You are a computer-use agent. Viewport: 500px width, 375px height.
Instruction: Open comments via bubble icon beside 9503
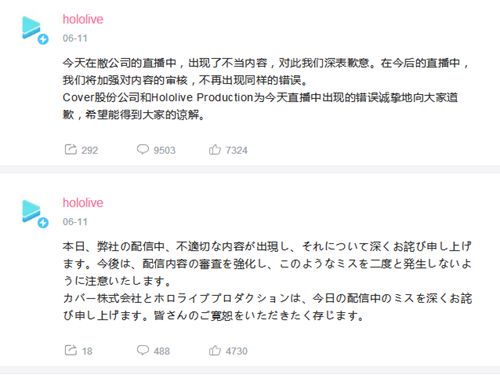tap(143, 149)
